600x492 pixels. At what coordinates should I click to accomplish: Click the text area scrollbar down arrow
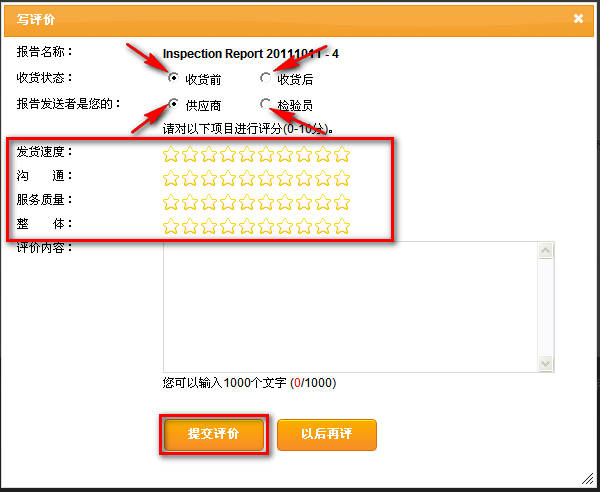click(546, 364)
